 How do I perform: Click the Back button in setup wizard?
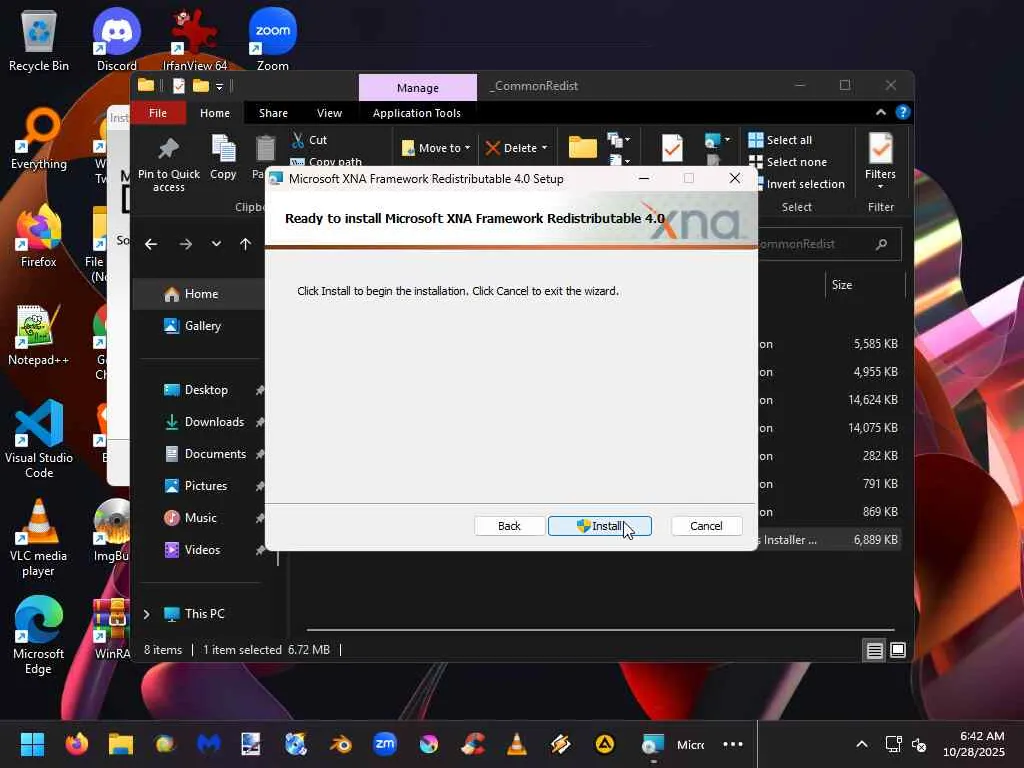pos(509,526)
